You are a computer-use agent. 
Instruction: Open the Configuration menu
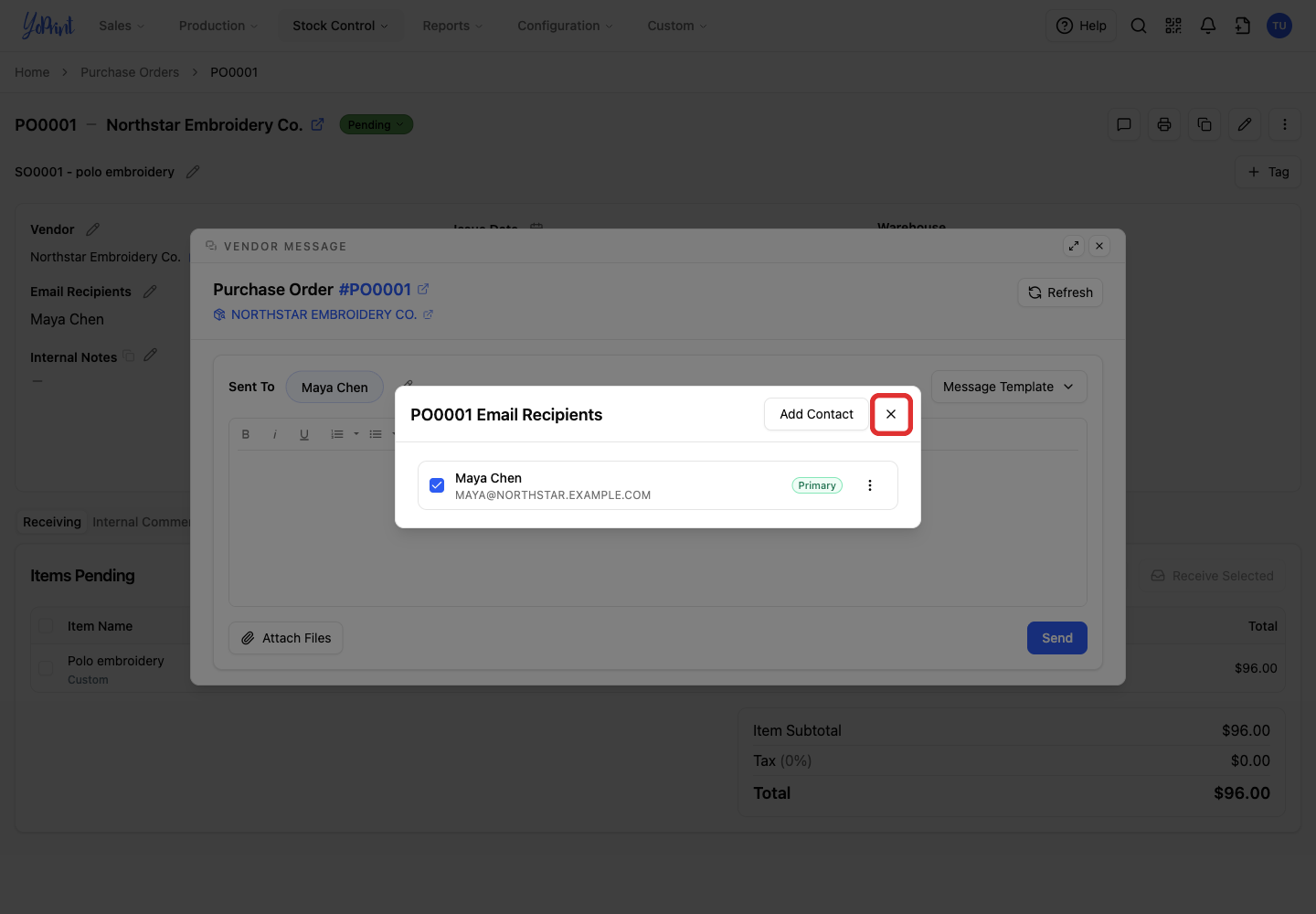(566, 26)
